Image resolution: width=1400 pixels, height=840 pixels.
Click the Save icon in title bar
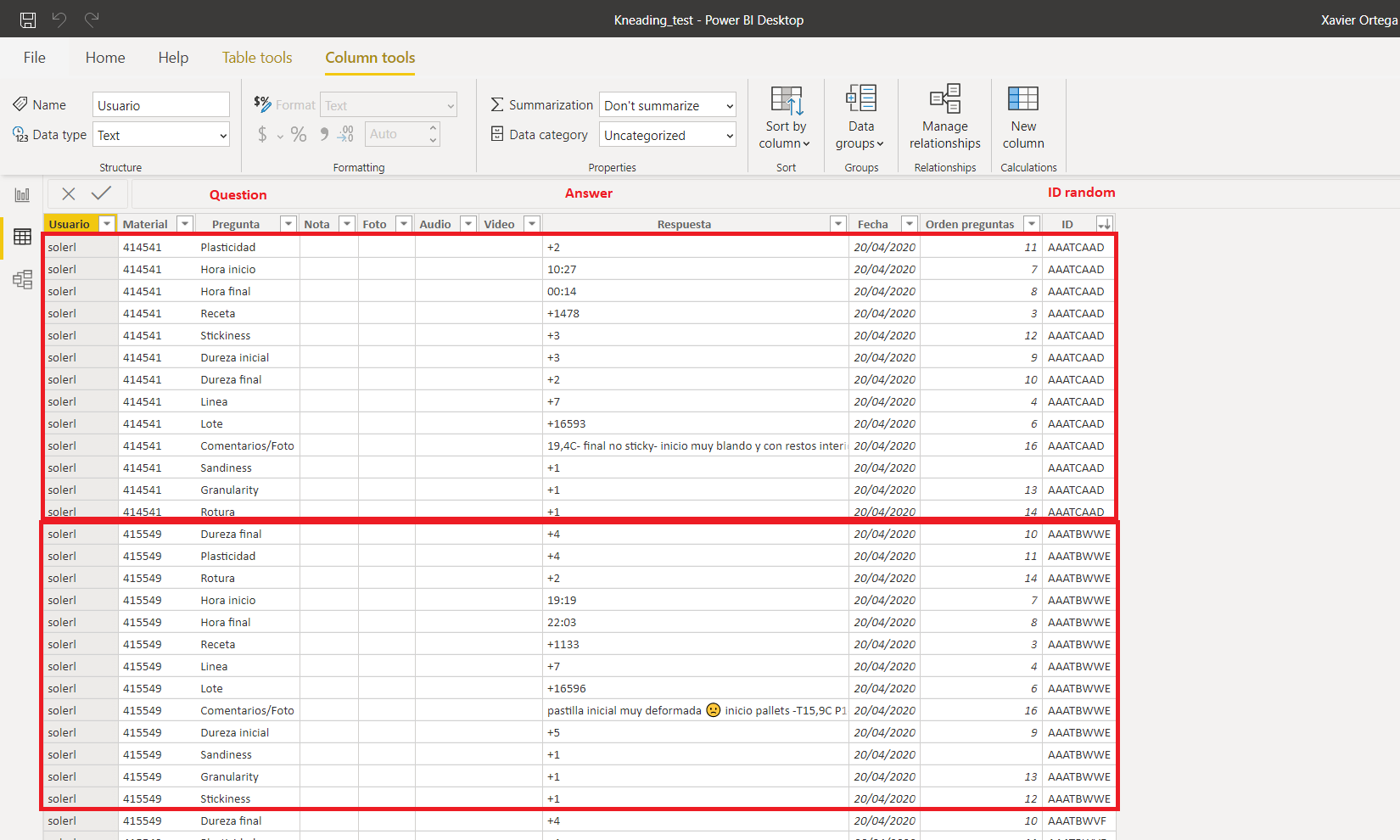(28, 20)
